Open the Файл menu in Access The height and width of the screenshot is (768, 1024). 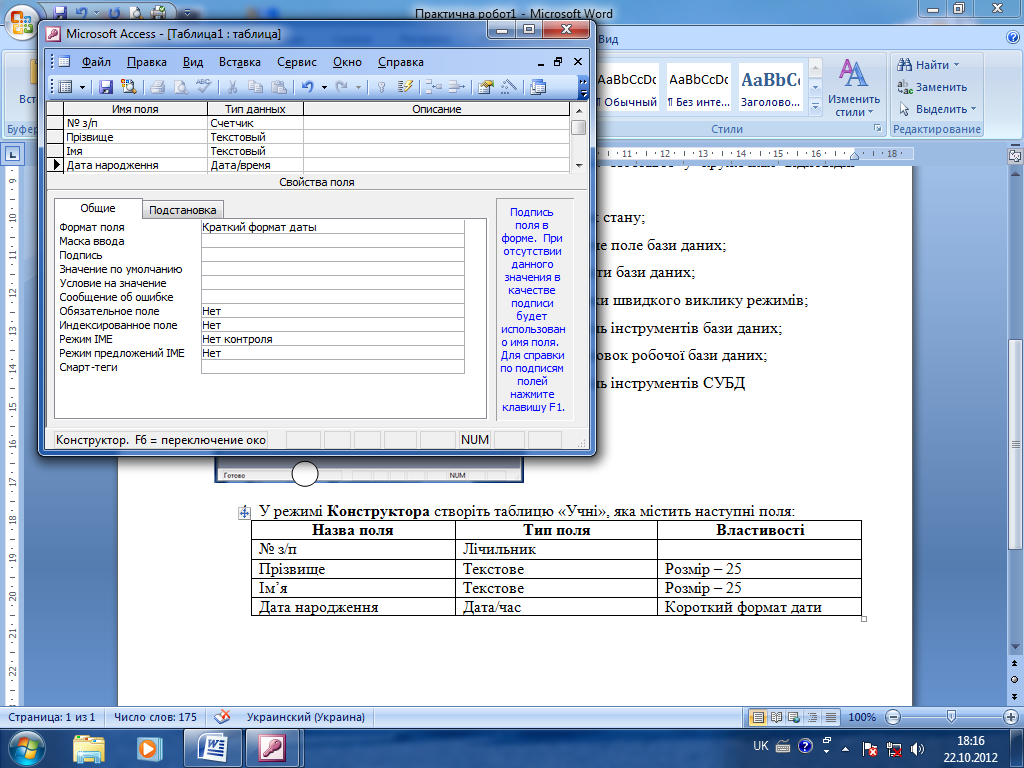click(x=96, y=62)
